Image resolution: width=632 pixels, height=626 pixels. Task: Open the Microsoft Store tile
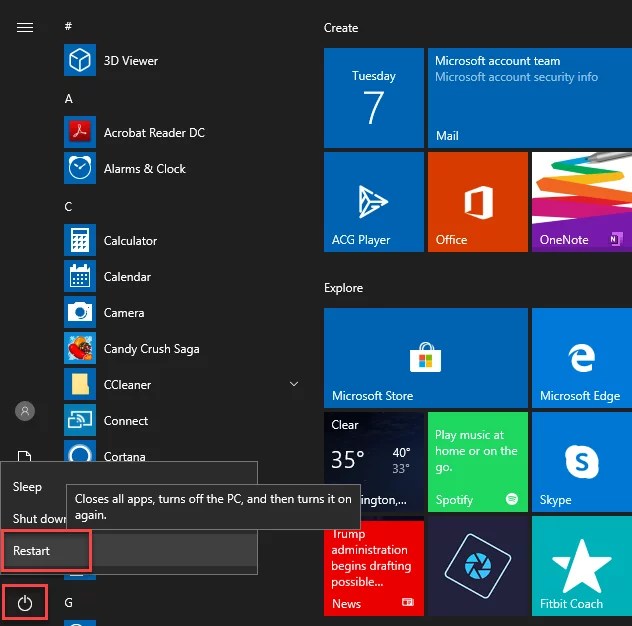point(426,358)
